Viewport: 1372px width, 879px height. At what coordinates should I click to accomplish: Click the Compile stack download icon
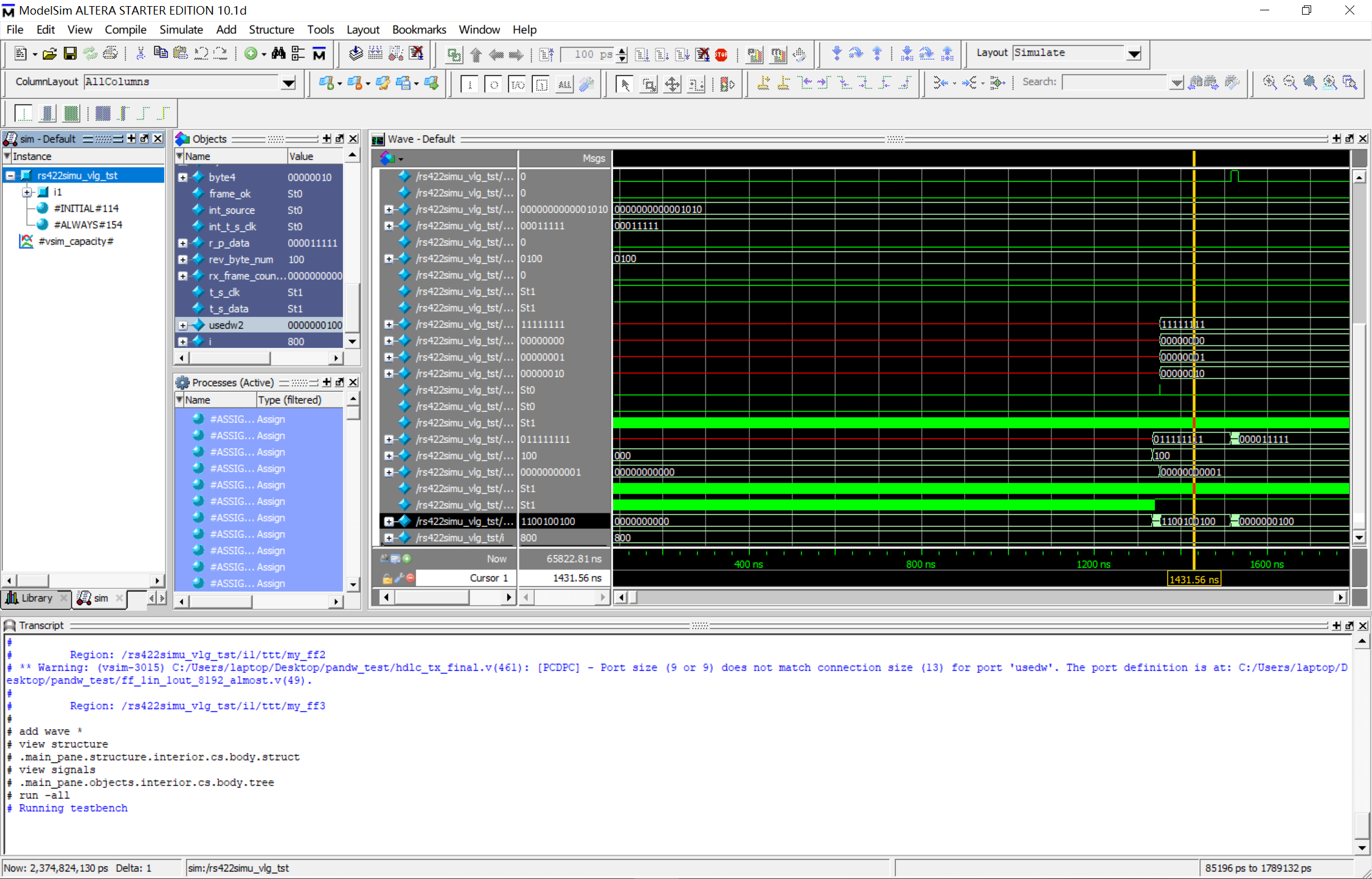click(356, 54)
